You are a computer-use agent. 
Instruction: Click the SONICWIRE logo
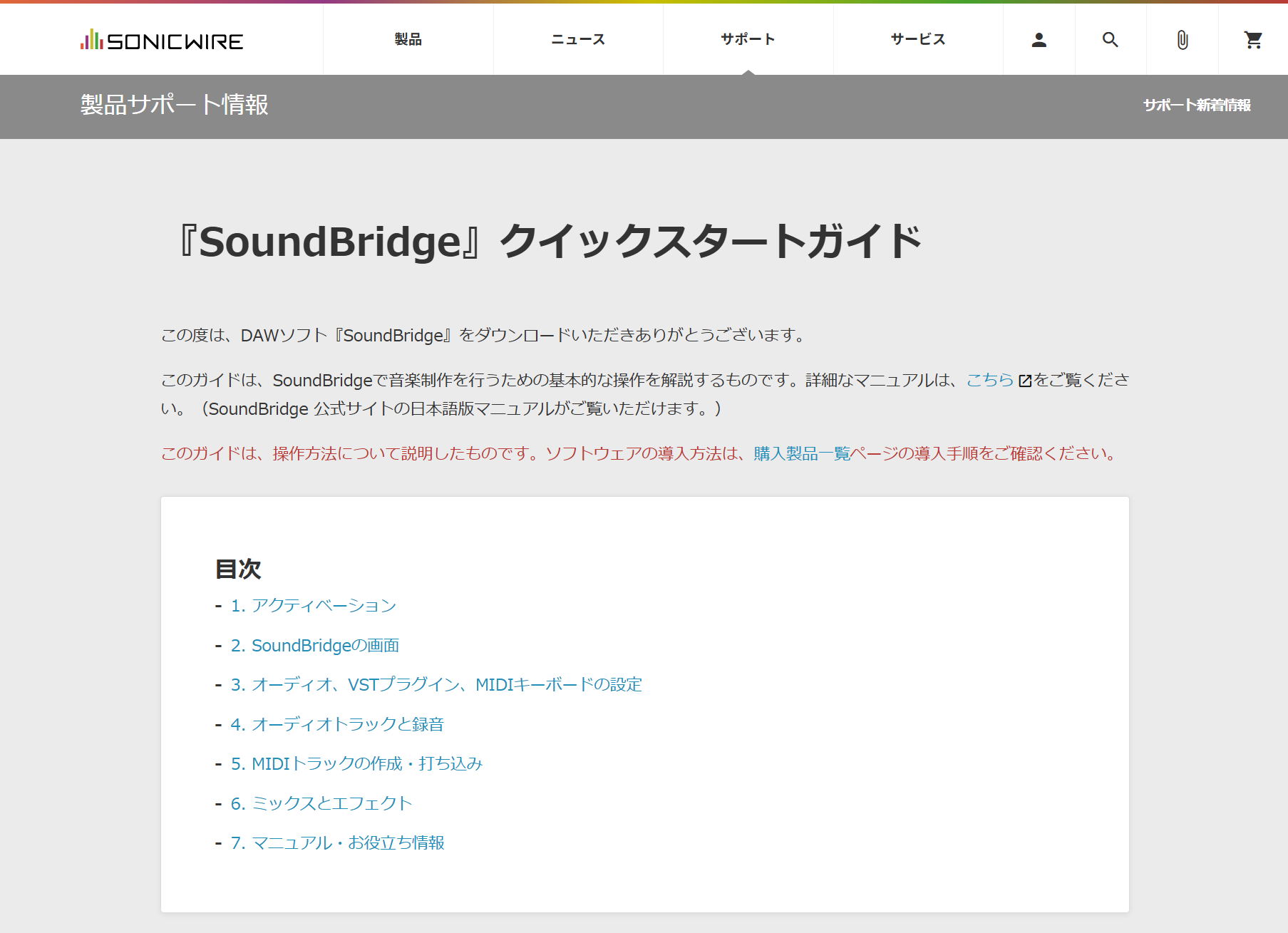[162, 40]
